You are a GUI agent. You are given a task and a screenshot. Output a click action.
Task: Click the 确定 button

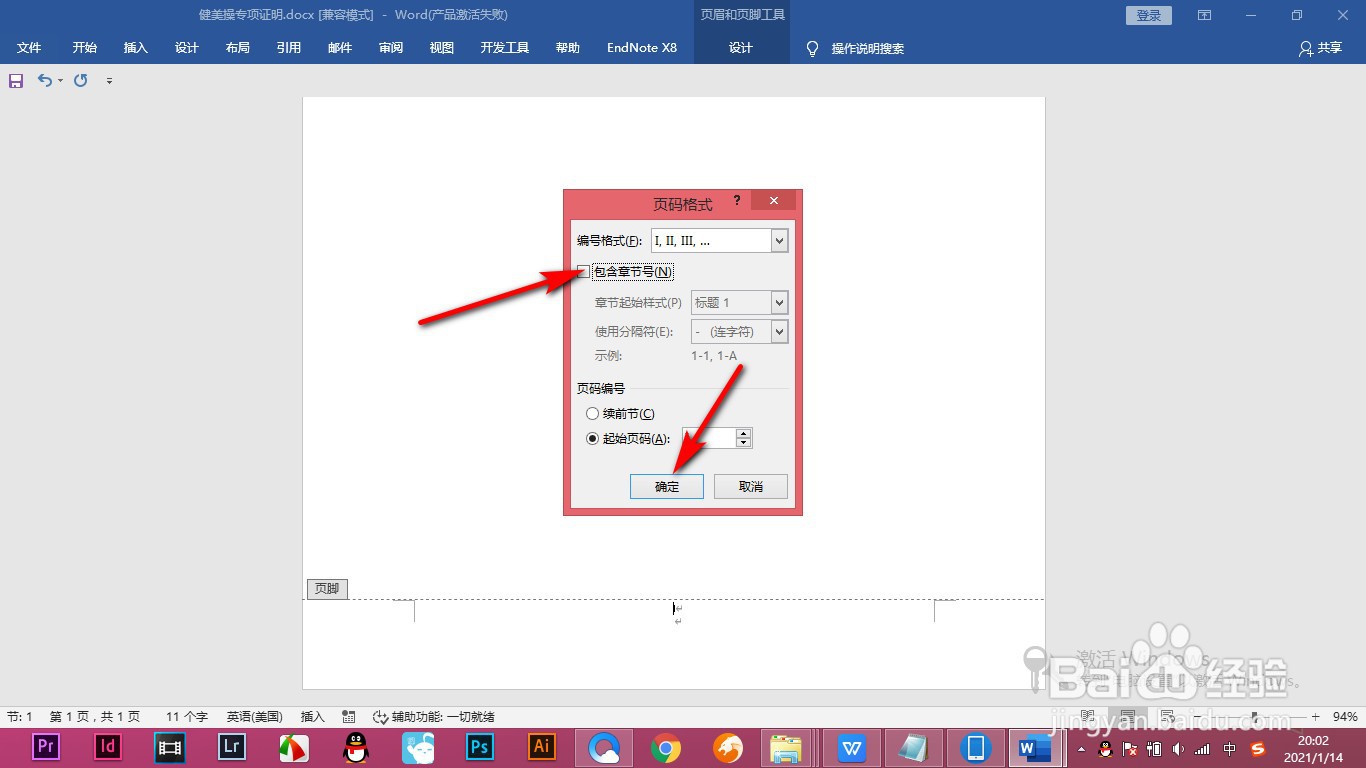667,486
